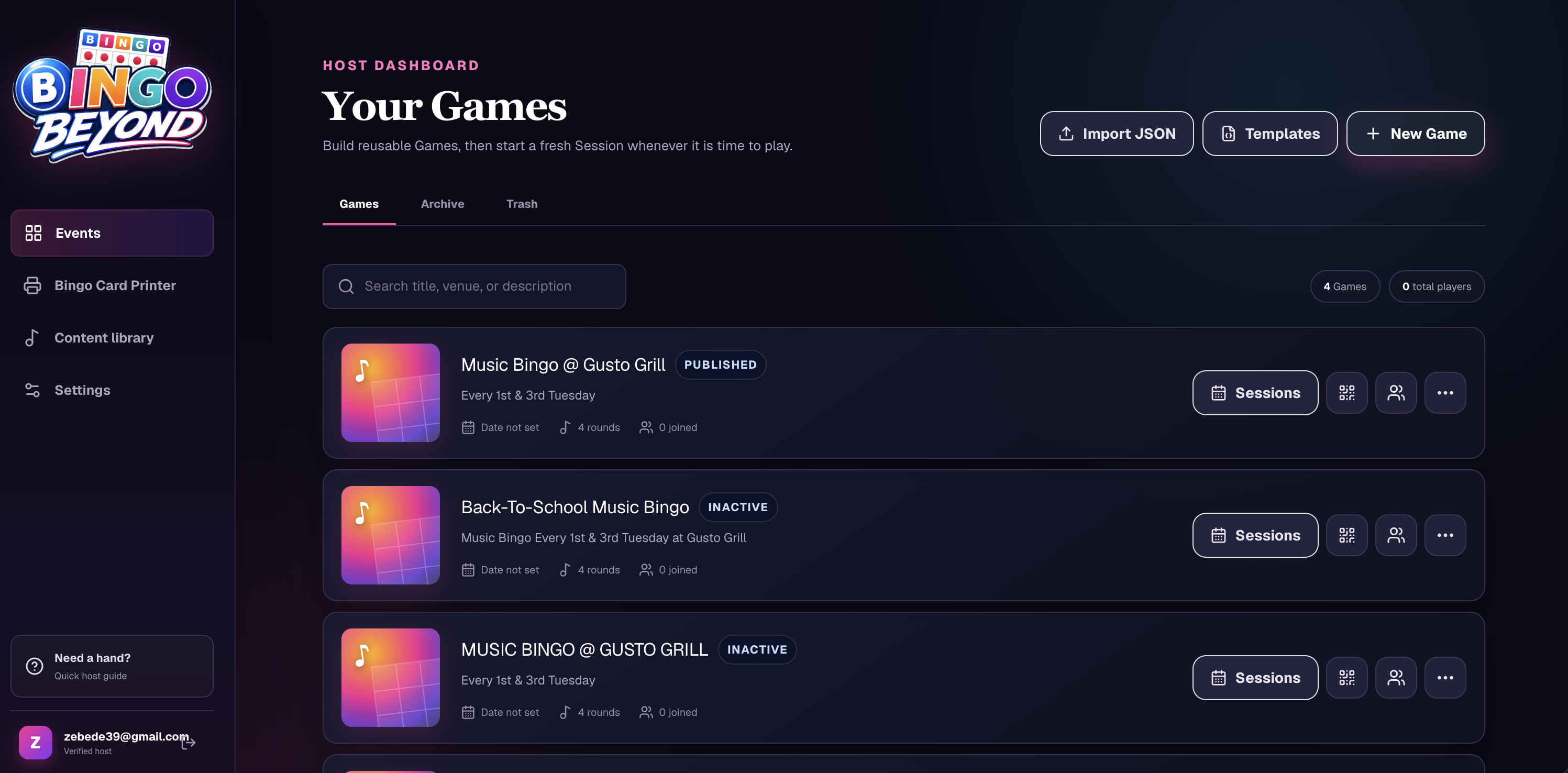Image resolution: width=1568 pixels, height=773 pixels.
Task: Click '0 joined' on MUSIC BINGO @ GUSTO GRILL
Action: (x=668, y=712)
